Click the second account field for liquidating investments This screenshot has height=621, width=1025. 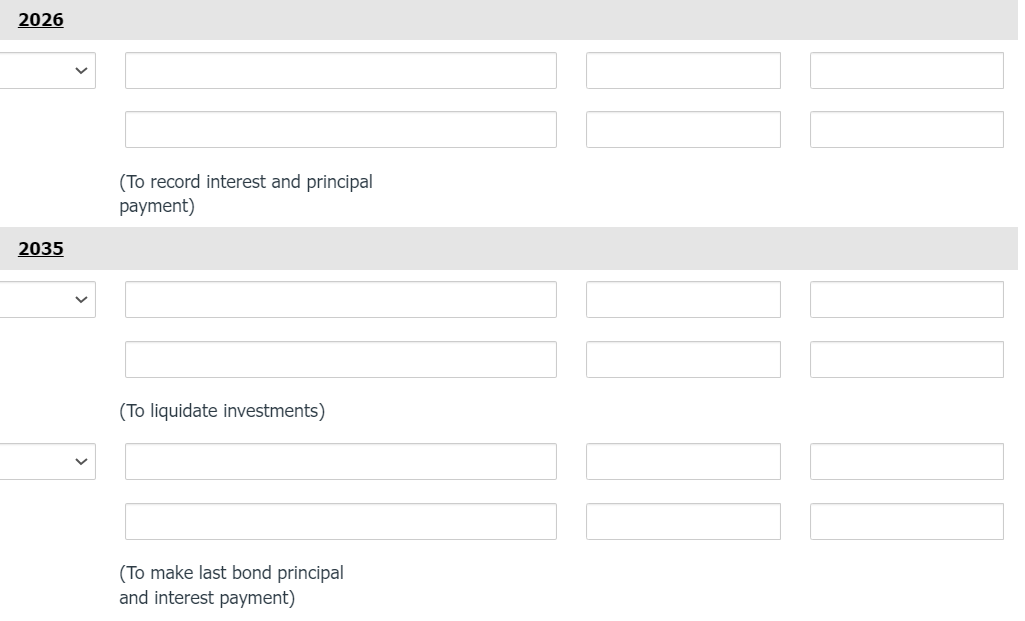click(x=340, y=359)
